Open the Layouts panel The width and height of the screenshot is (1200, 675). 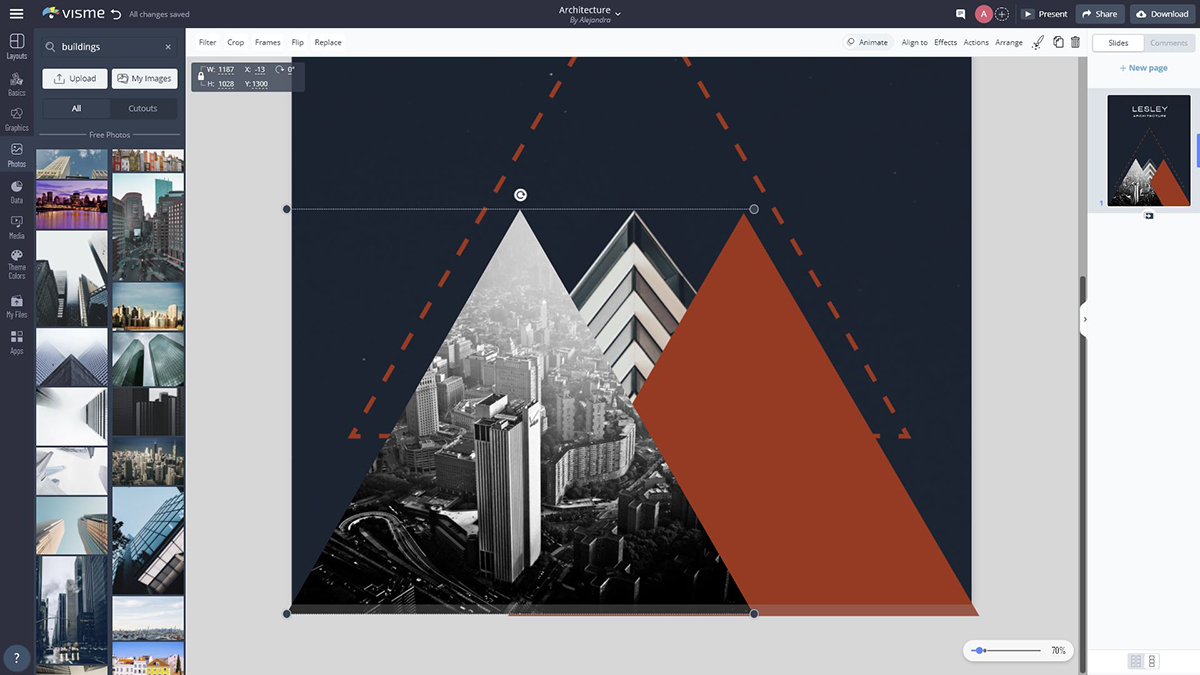[x=16, y=46]
